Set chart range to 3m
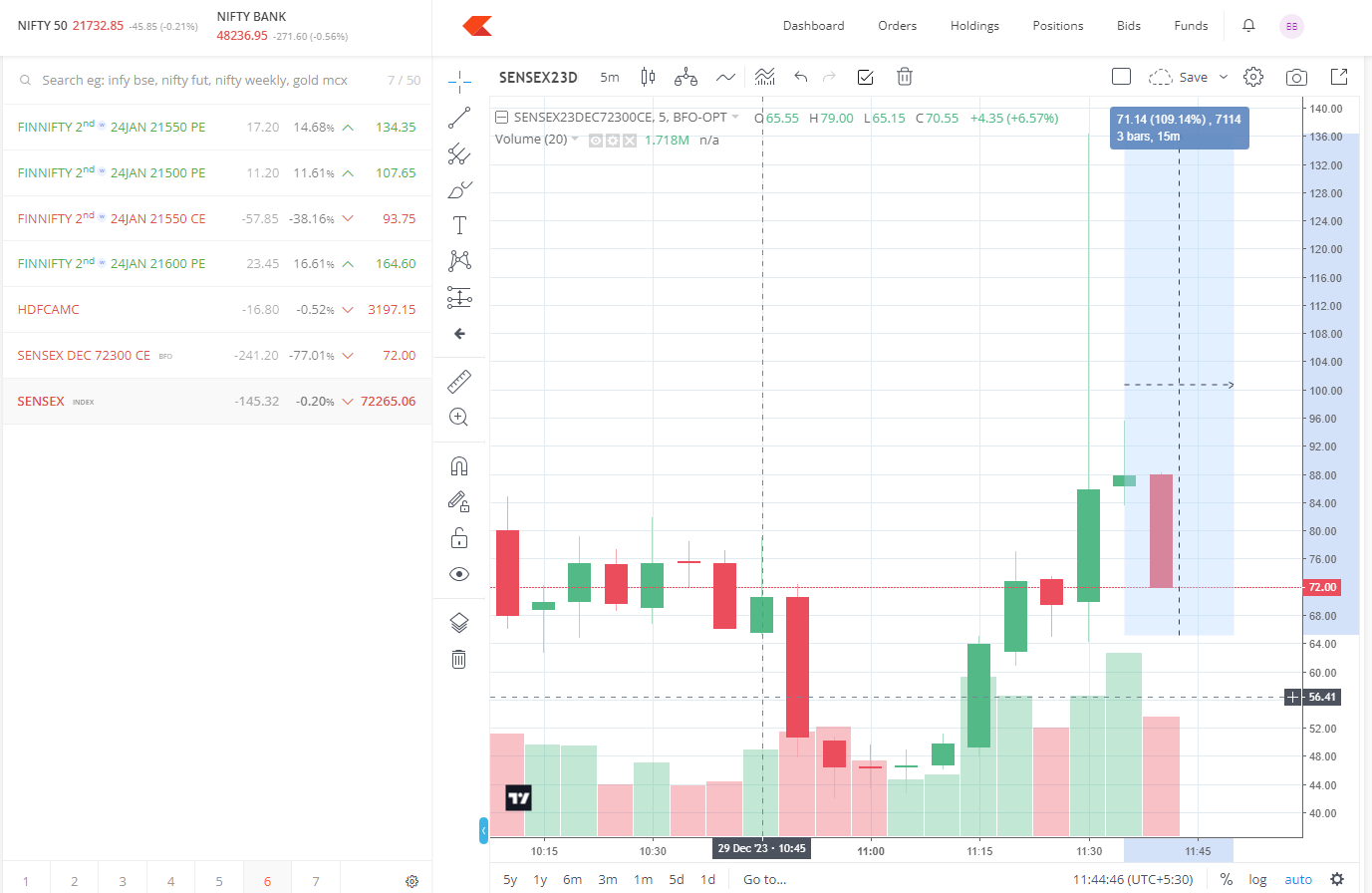This screenshot has height=893, width=1372. [608, 879]
